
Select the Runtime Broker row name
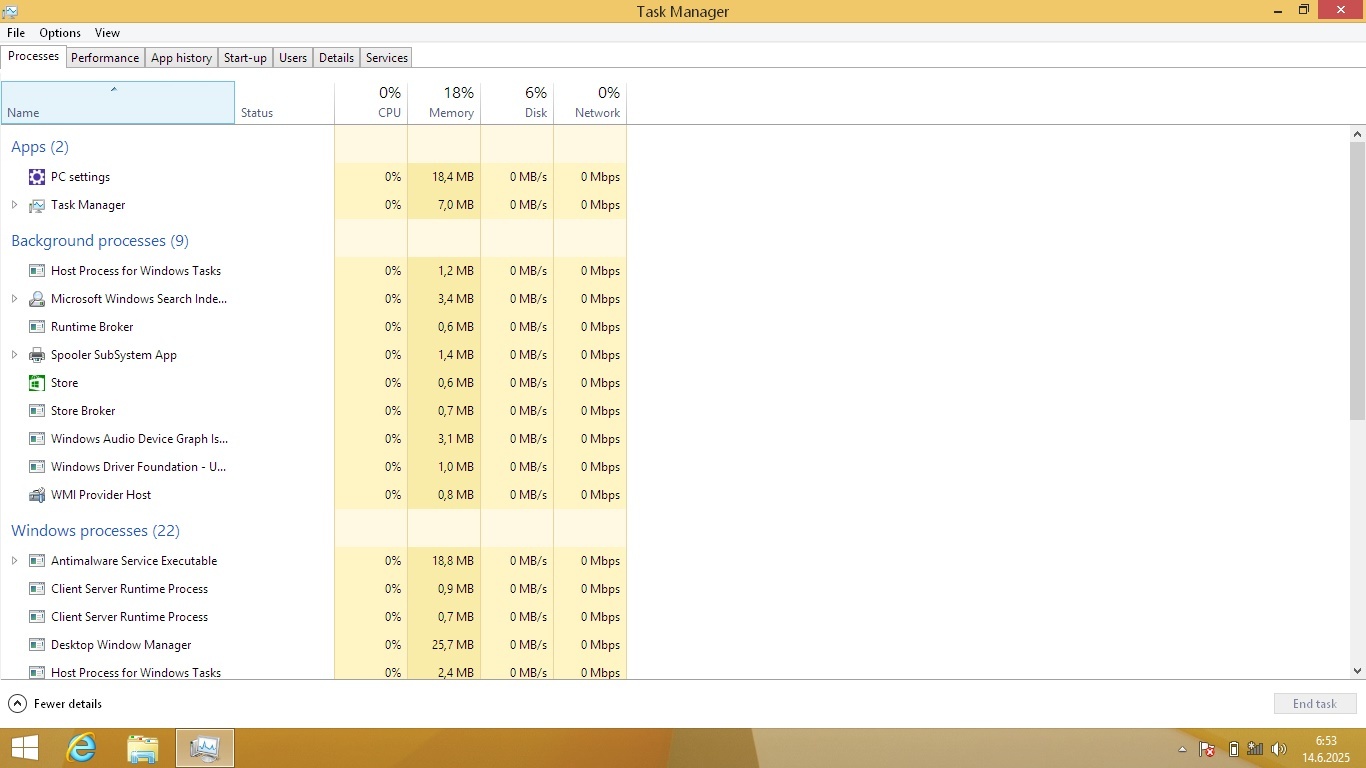[x=92, y=327]
